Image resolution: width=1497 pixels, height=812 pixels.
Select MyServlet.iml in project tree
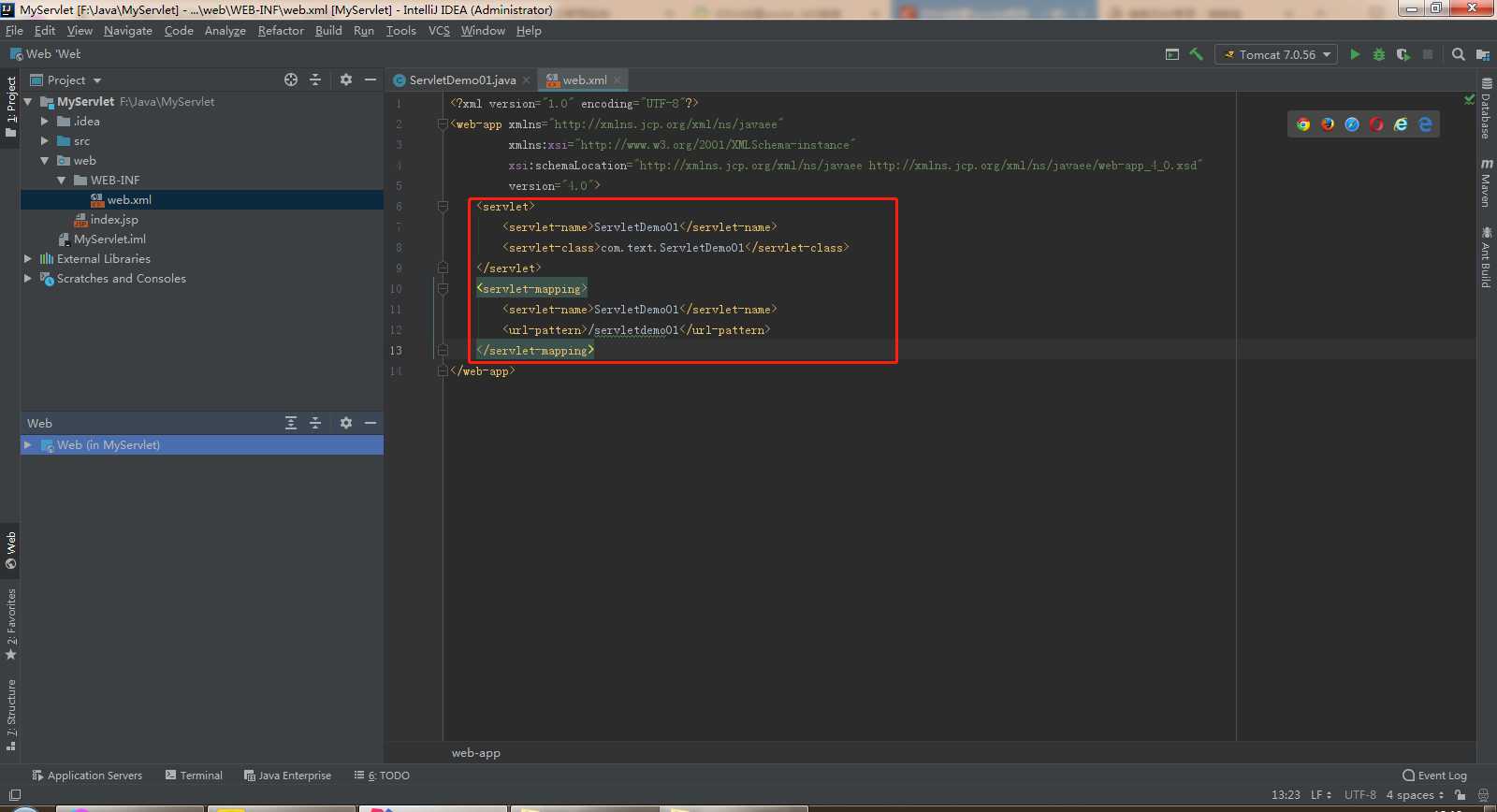click(x=109, y=239)
